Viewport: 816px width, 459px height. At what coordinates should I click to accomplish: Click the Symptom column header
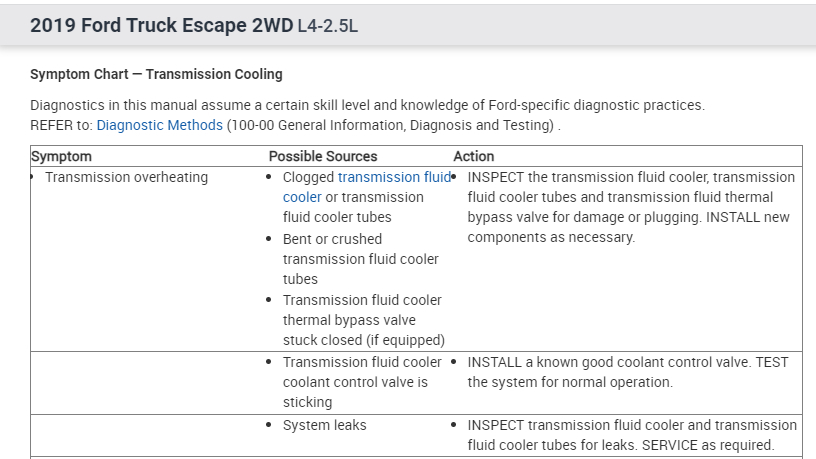pyautogui.click(x=62, y=156)
